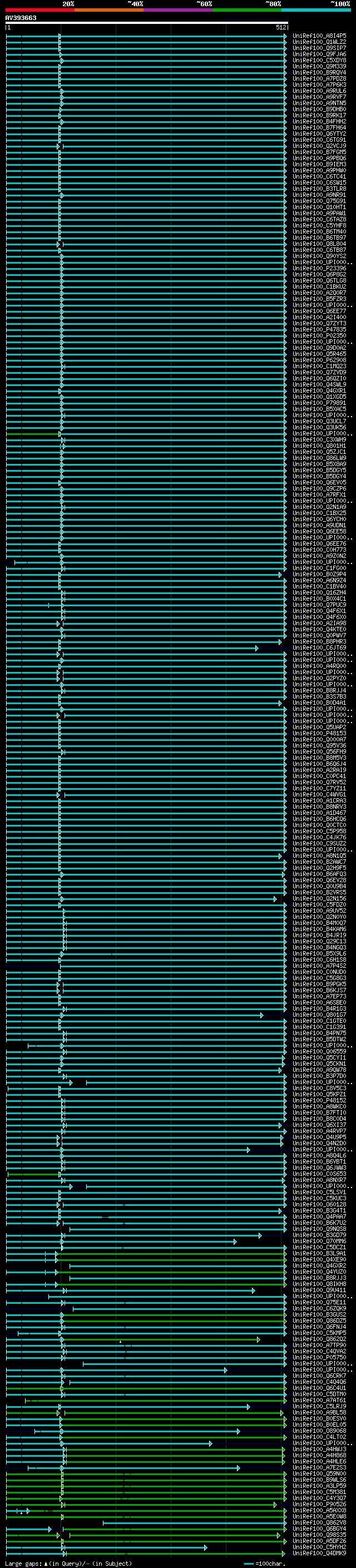Open hit UniRef100_A3LP59
The height and width of the screenshot is (1568, 356).
coord(319,1485)
